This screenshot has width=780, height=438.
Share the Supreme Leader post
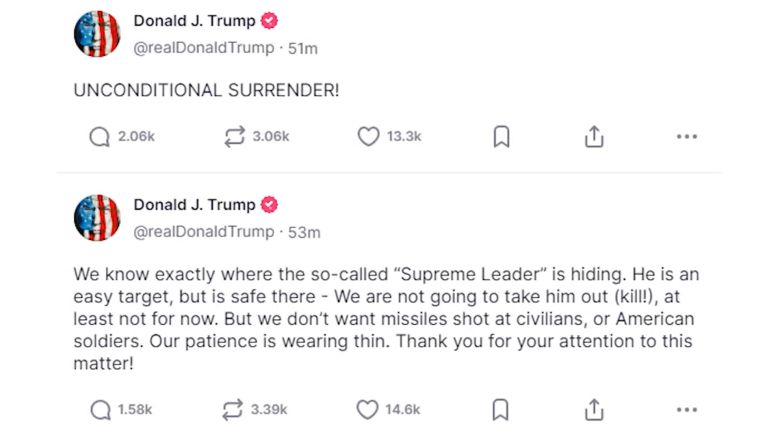tap(594, 409)
